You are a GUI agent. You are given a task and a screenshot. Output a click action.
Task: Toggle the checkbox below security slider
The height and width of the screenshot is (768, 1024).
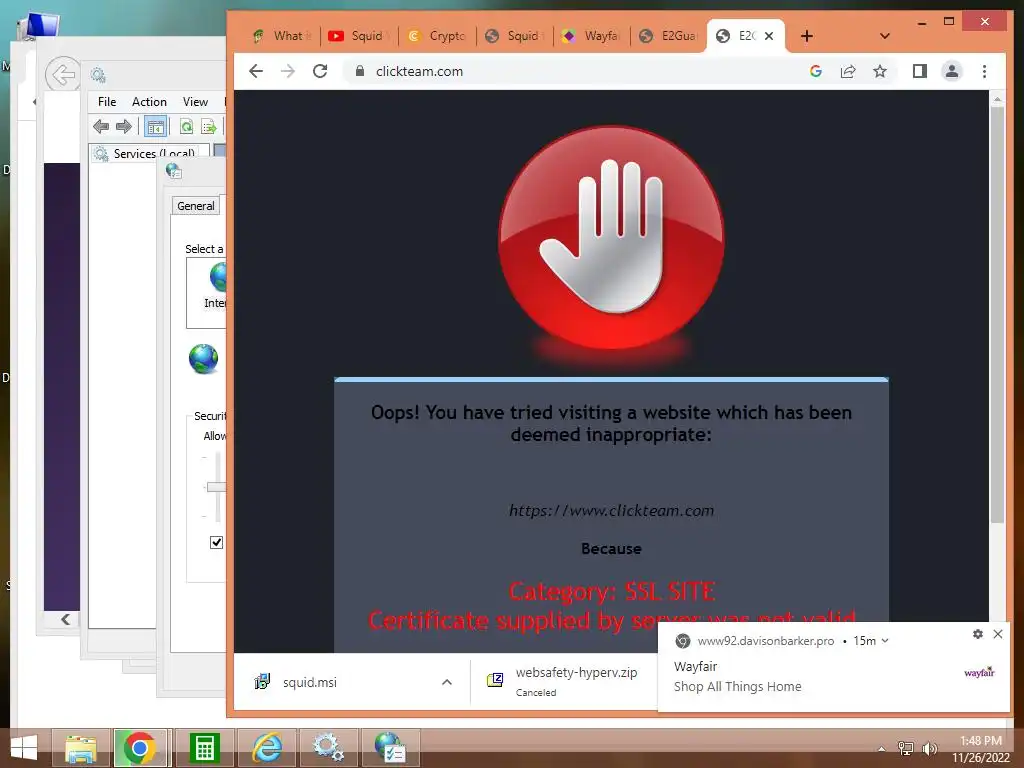point(216,543)
